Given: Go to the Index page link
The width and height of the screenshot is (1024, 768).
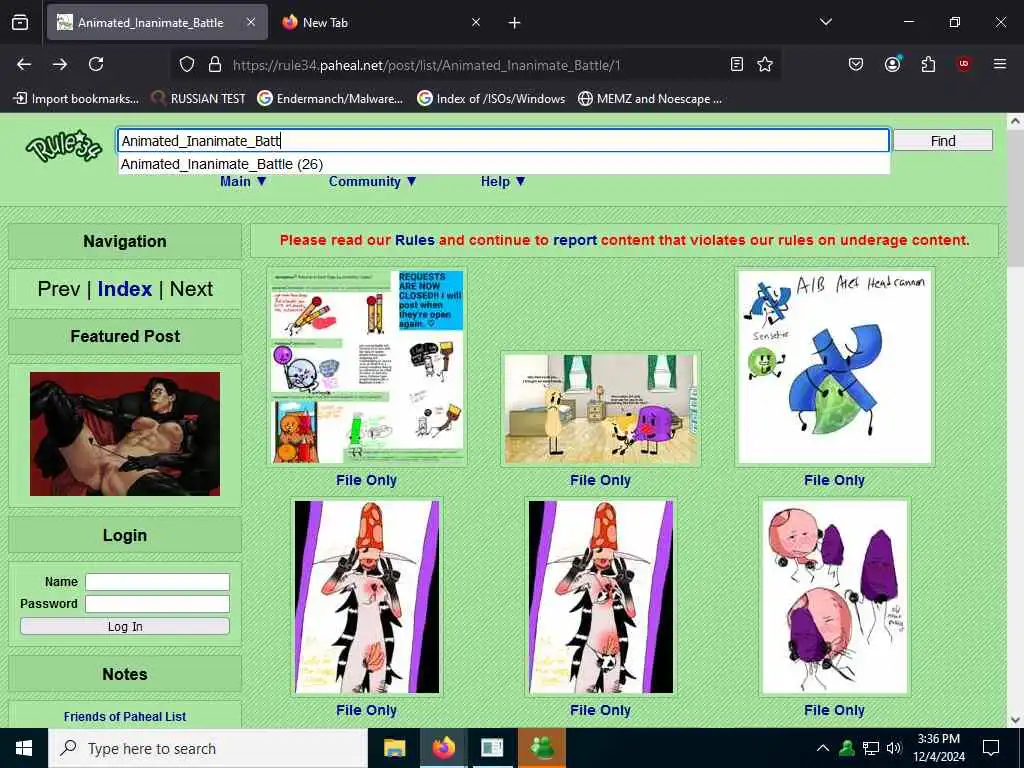Looking at the screenshot, I should coord(125,289).
